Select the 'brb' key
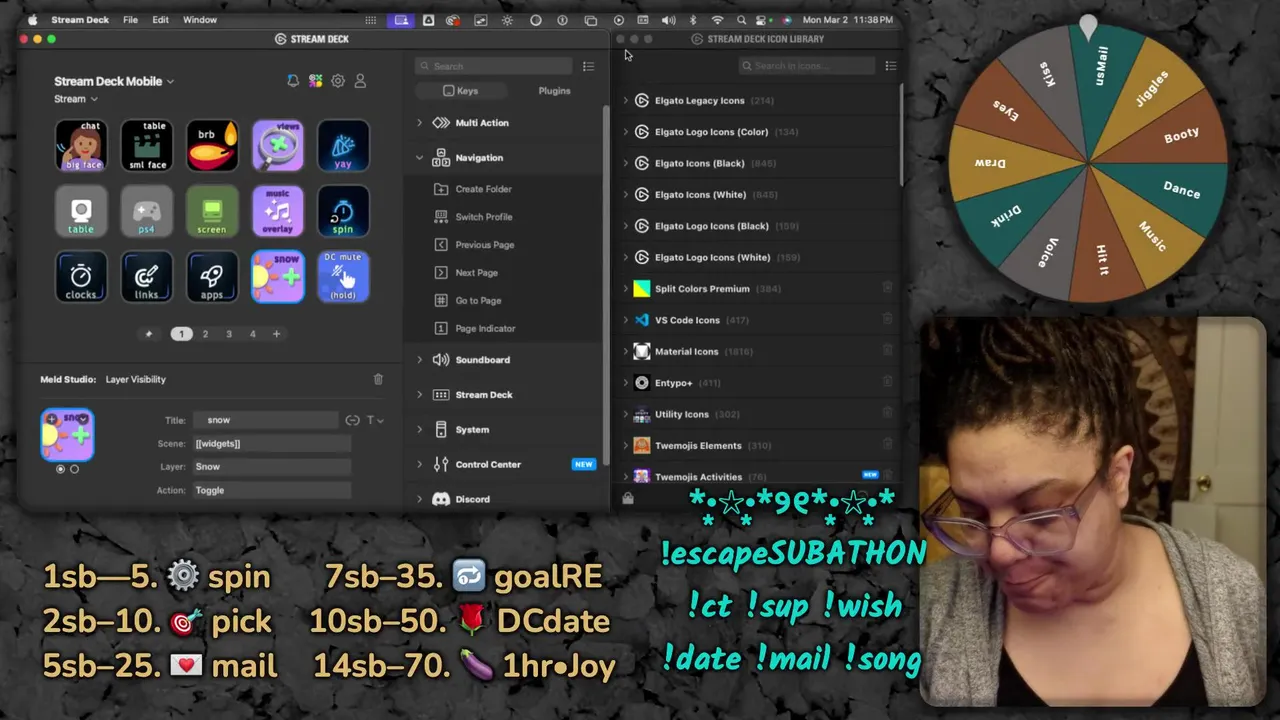1280x720 pixels. coord(212,146)
